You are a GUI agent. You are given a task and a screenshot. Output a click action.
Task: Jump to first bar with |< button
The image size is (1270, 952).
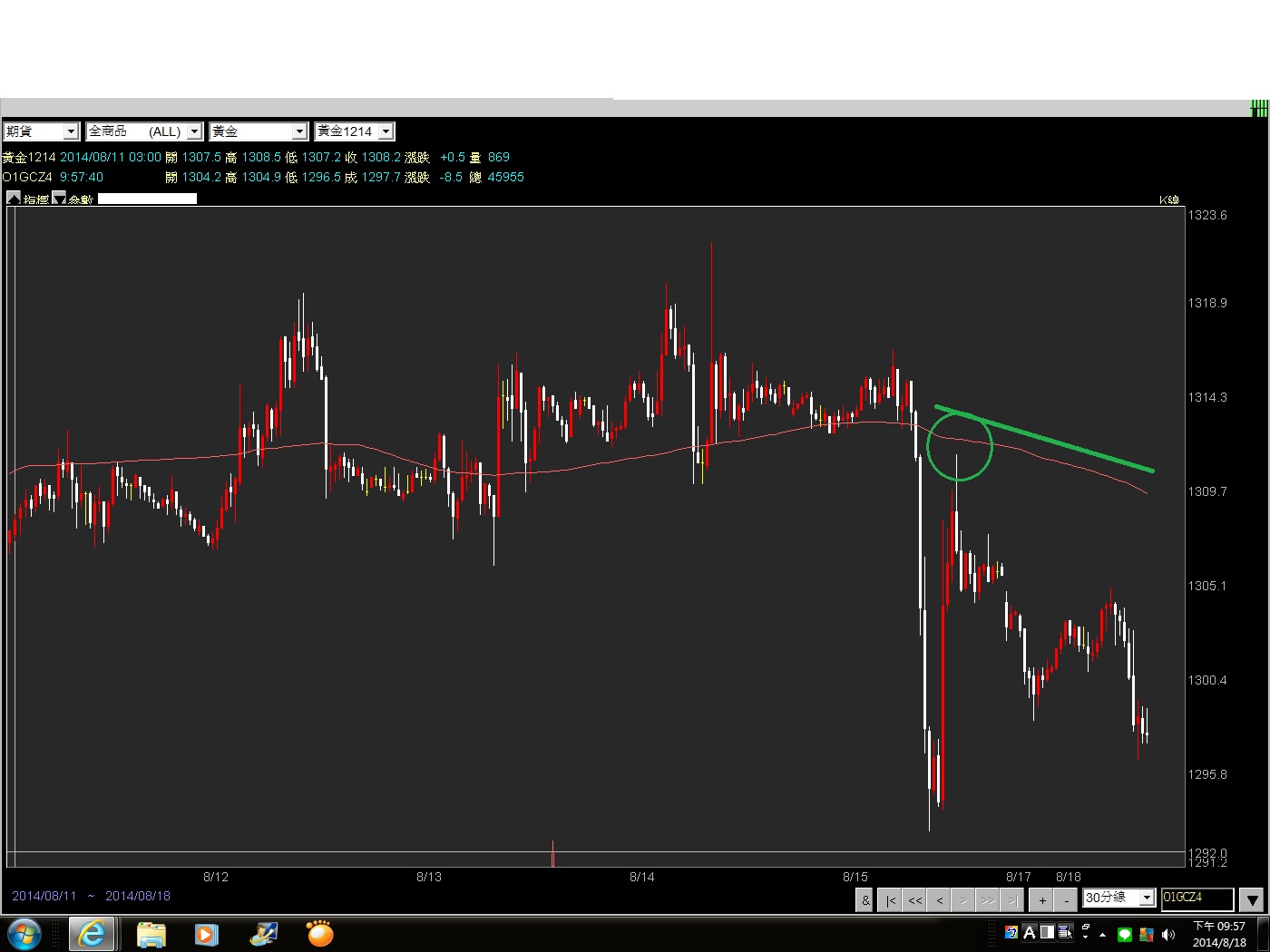(x=891, y=899)
